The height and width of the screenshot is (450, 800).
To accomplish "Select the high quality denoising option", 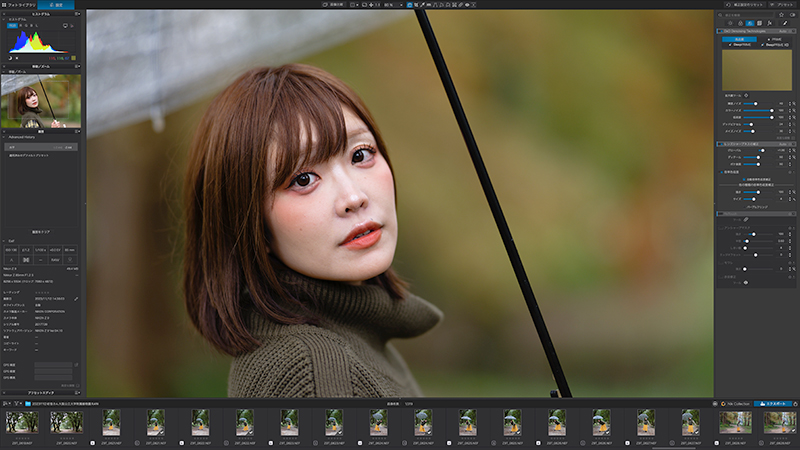I will [x=739, y=39].
